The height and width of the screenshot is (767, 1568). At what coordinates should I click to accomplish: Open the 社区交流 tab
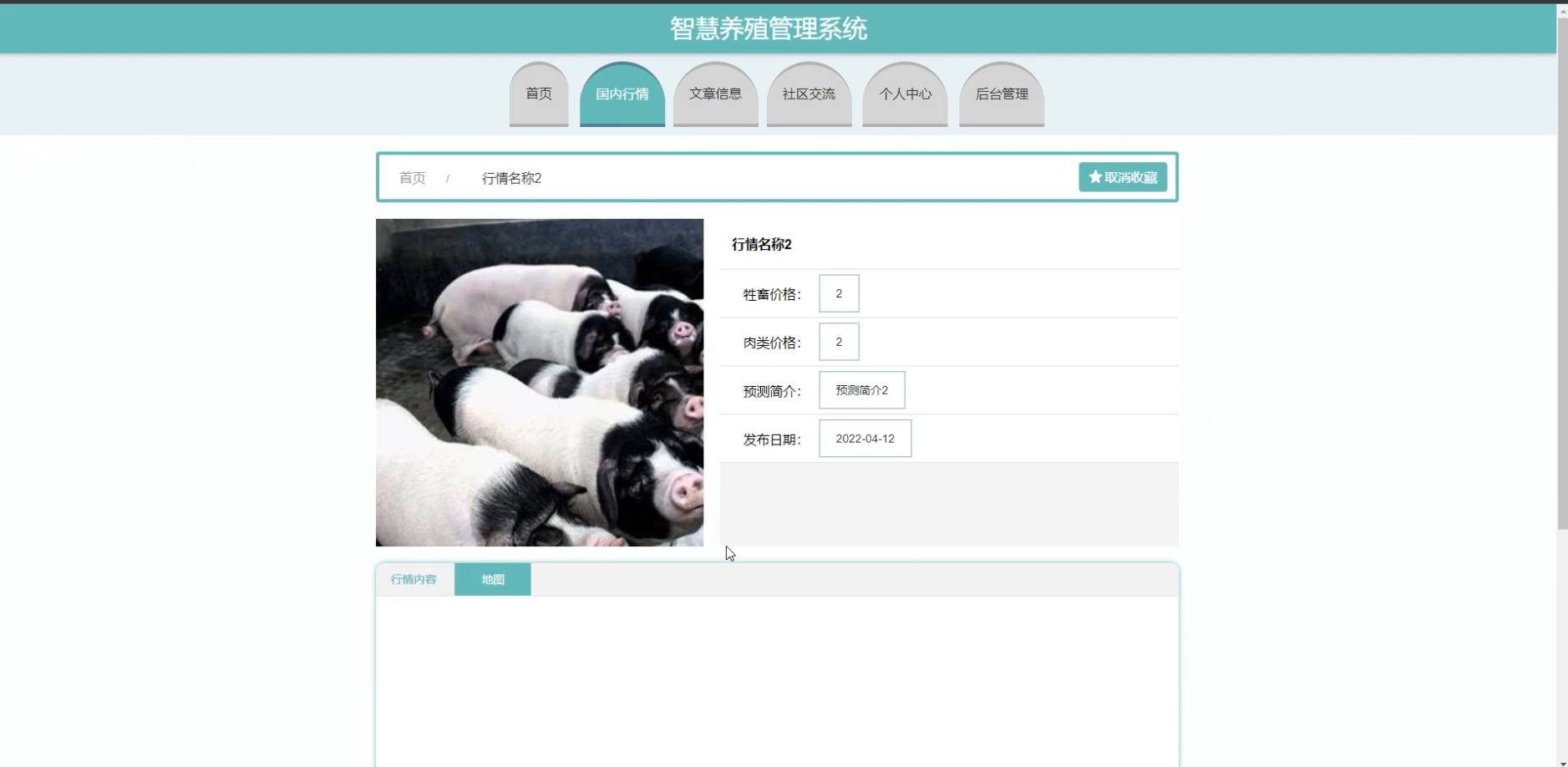tap(809, 94)
